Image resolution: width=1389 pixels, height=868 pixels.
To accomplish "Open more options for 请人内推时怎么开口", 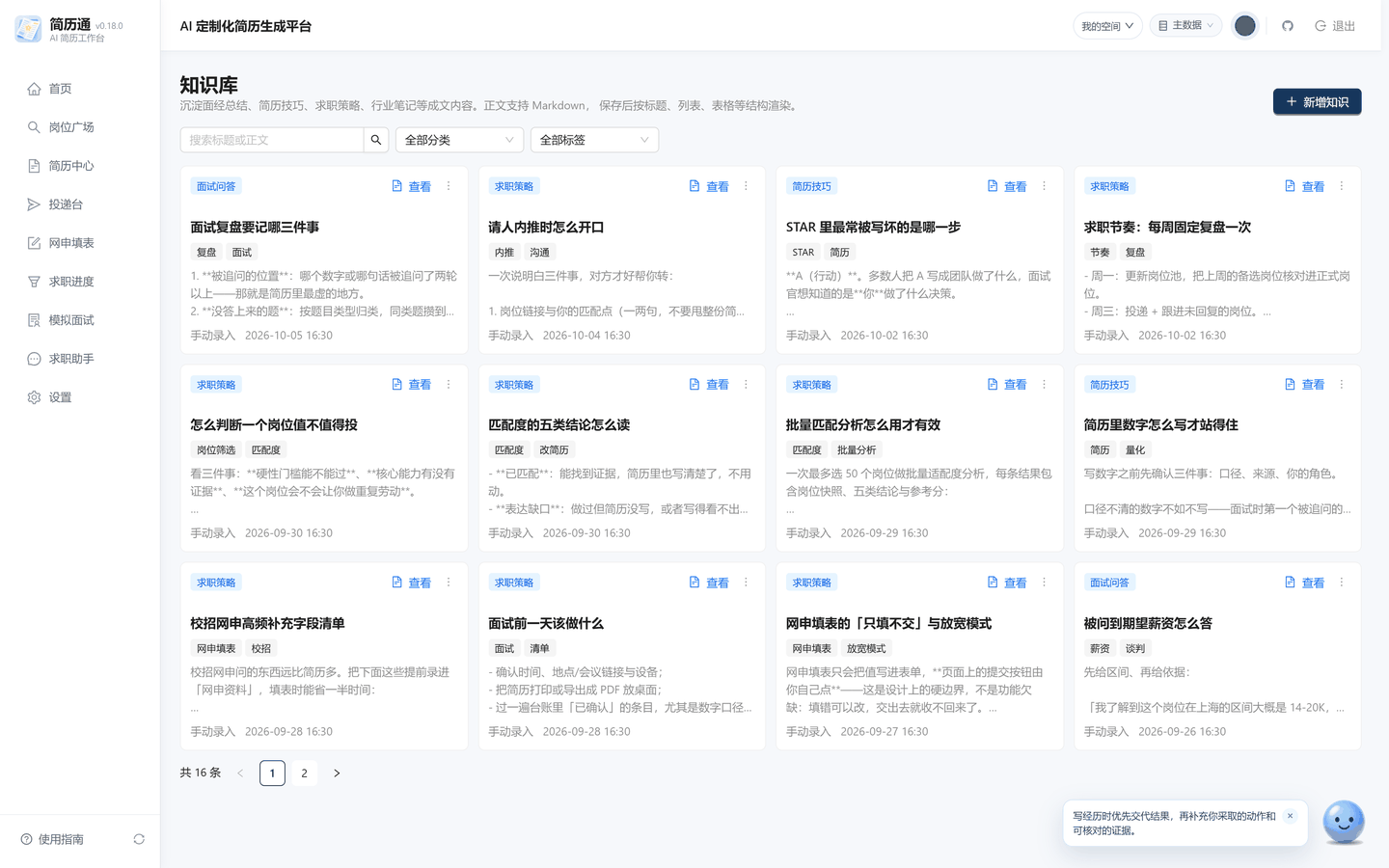I will 746,186.
